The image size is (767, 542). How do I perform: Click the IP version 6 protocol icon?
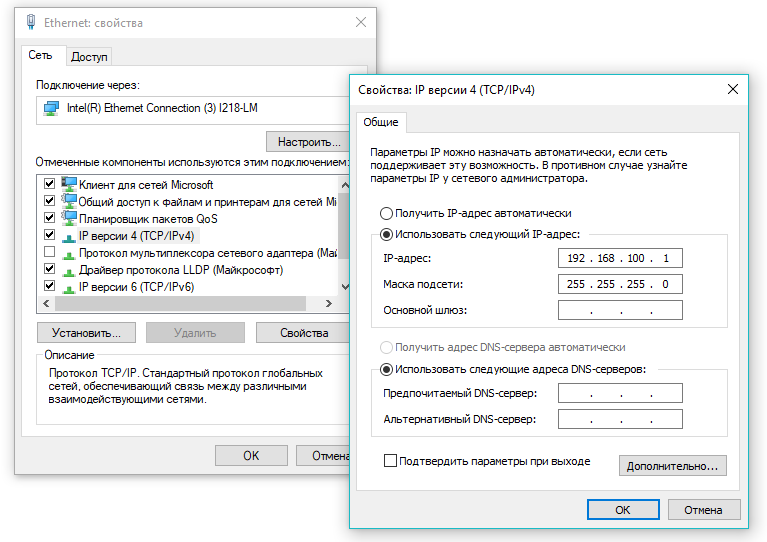tap(69, 287)
